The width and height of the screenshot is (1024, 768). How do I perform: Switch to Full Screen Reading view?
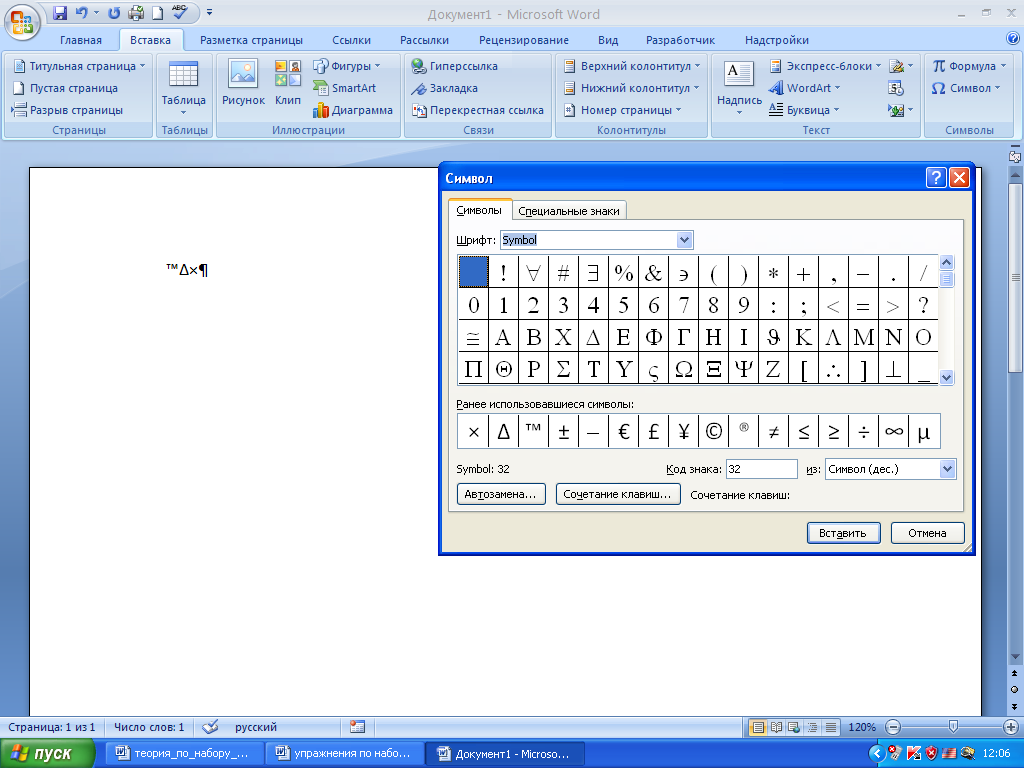pyautogui.click(x=776, y=727)
